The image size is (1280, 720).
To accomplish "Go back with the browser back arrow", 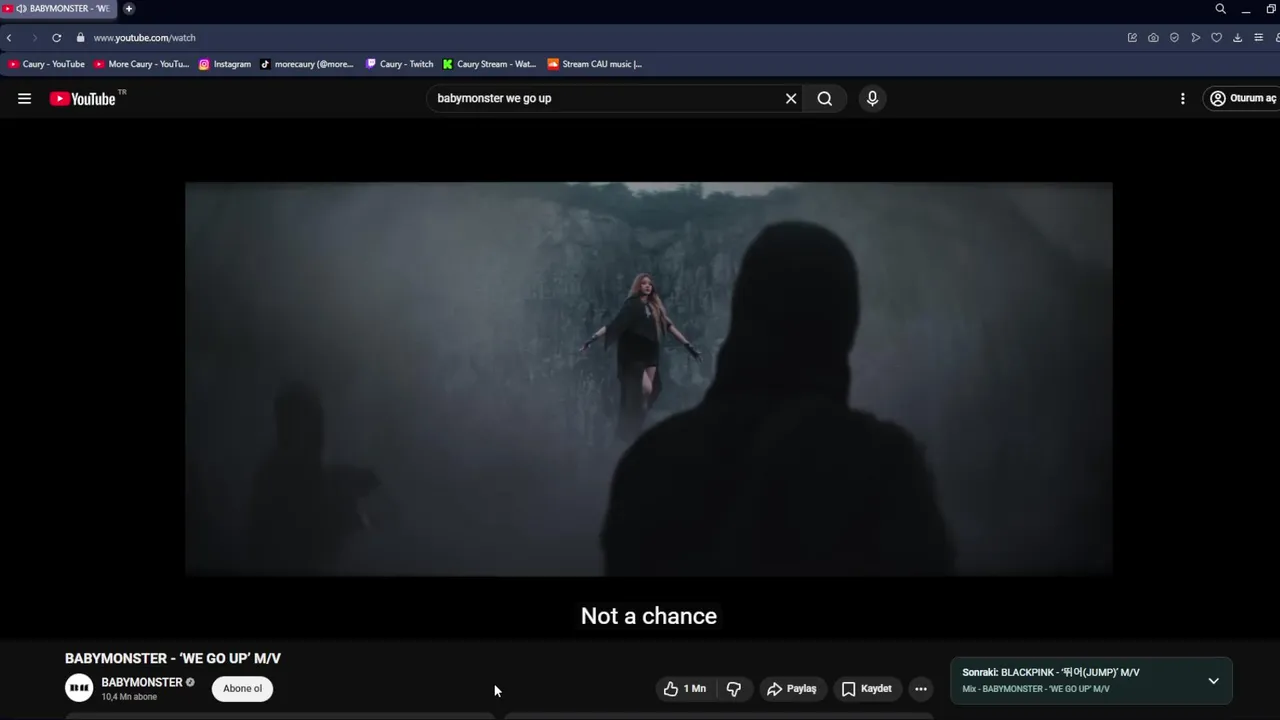I will tap(9, 37).
